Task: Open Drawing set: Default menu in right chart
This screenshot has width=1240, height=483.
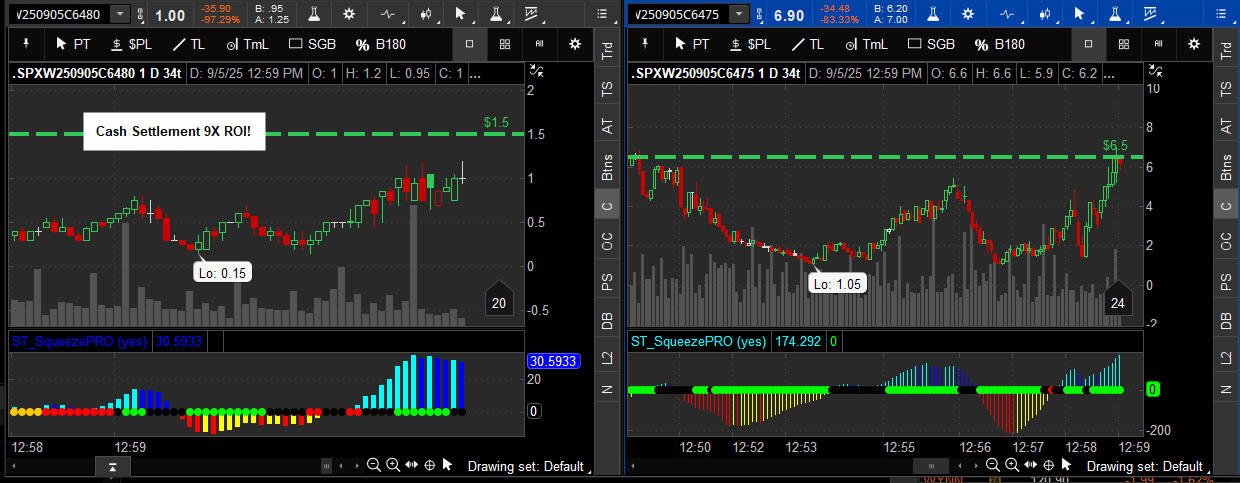Action: [1144, 466]
